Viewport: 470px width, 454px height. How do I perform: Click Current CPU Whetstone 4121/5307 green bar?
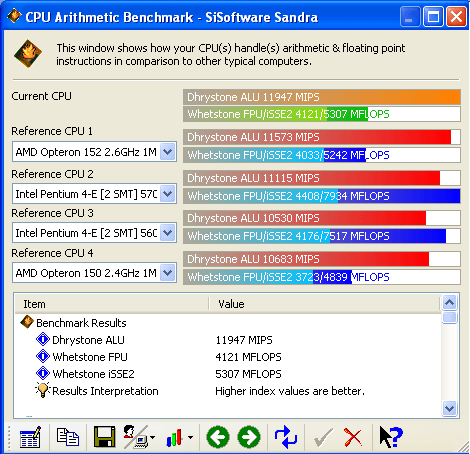pyautogui.click(x=322, y=114)
